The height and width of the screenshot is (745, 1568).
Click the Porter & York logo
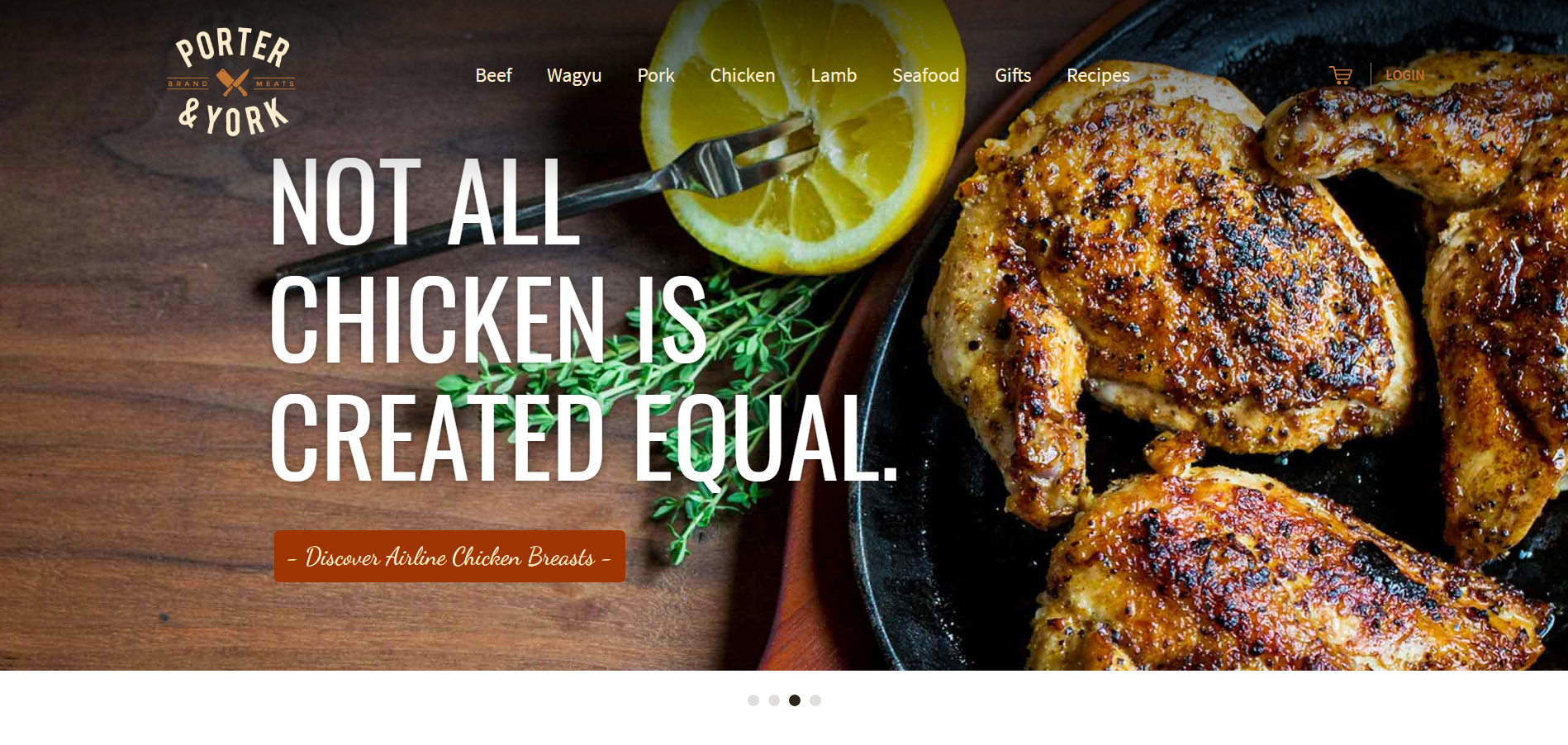231,82
